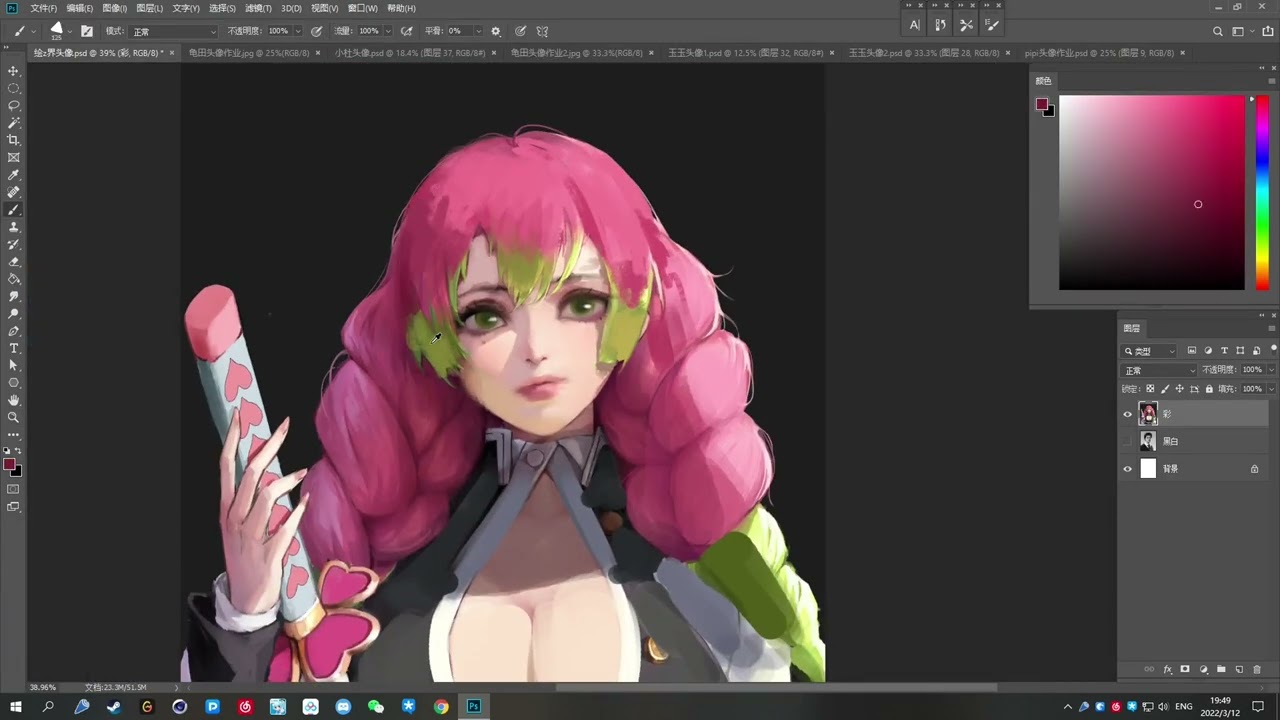
Task: Select the Clone Stamp tool
Action: pos(14,227)
